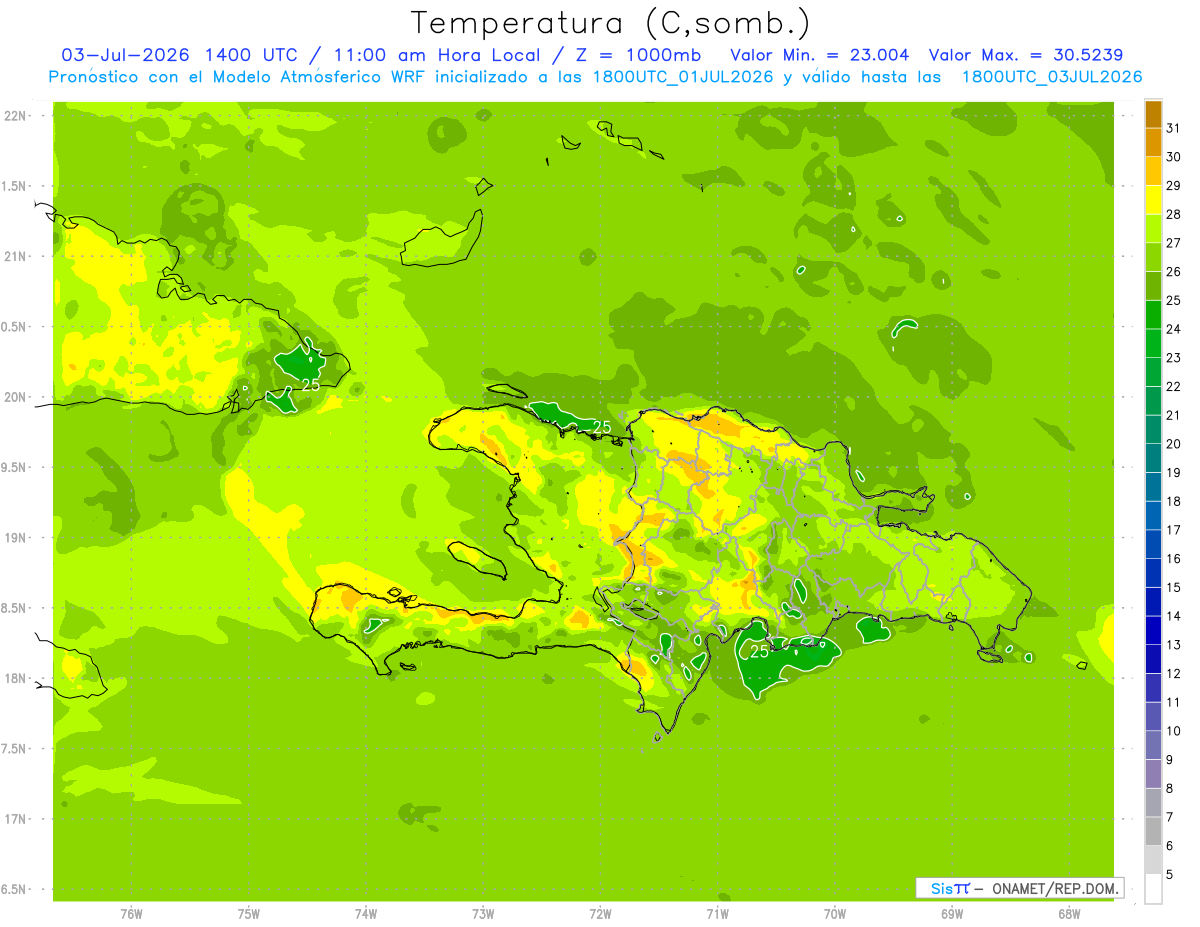Click the 6.5N latitude axis label
1200x927 pixels.
[x=15, y=889]
